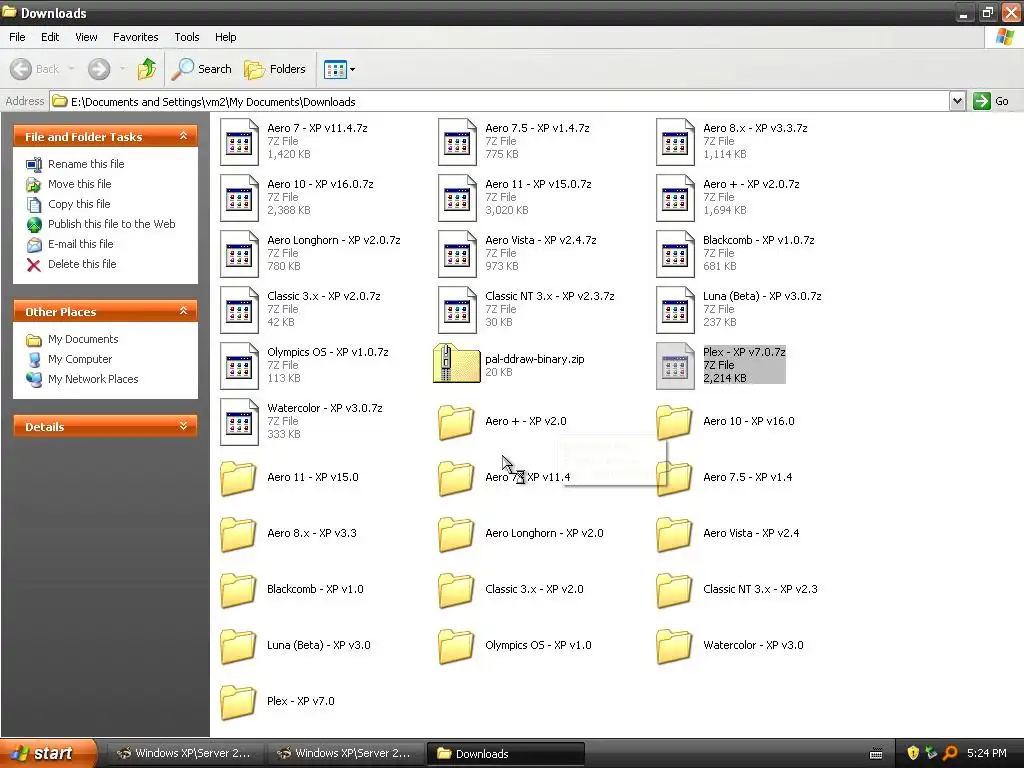1024x768 pixels.
Task: Select Aero 7 - XP v11.4.7z file icon
Action: [x=239, y=142]
